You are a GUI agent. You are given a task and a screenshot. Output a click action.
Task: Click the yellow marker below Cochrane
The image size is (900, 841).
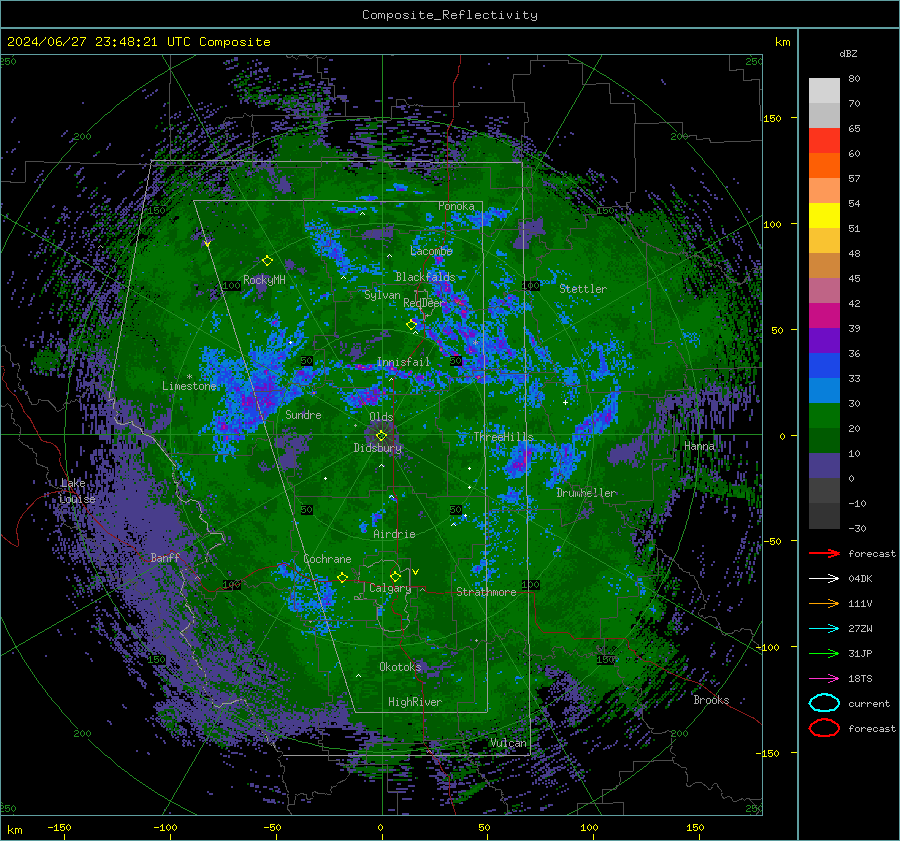pyautogui.click(x=342, y=577)
